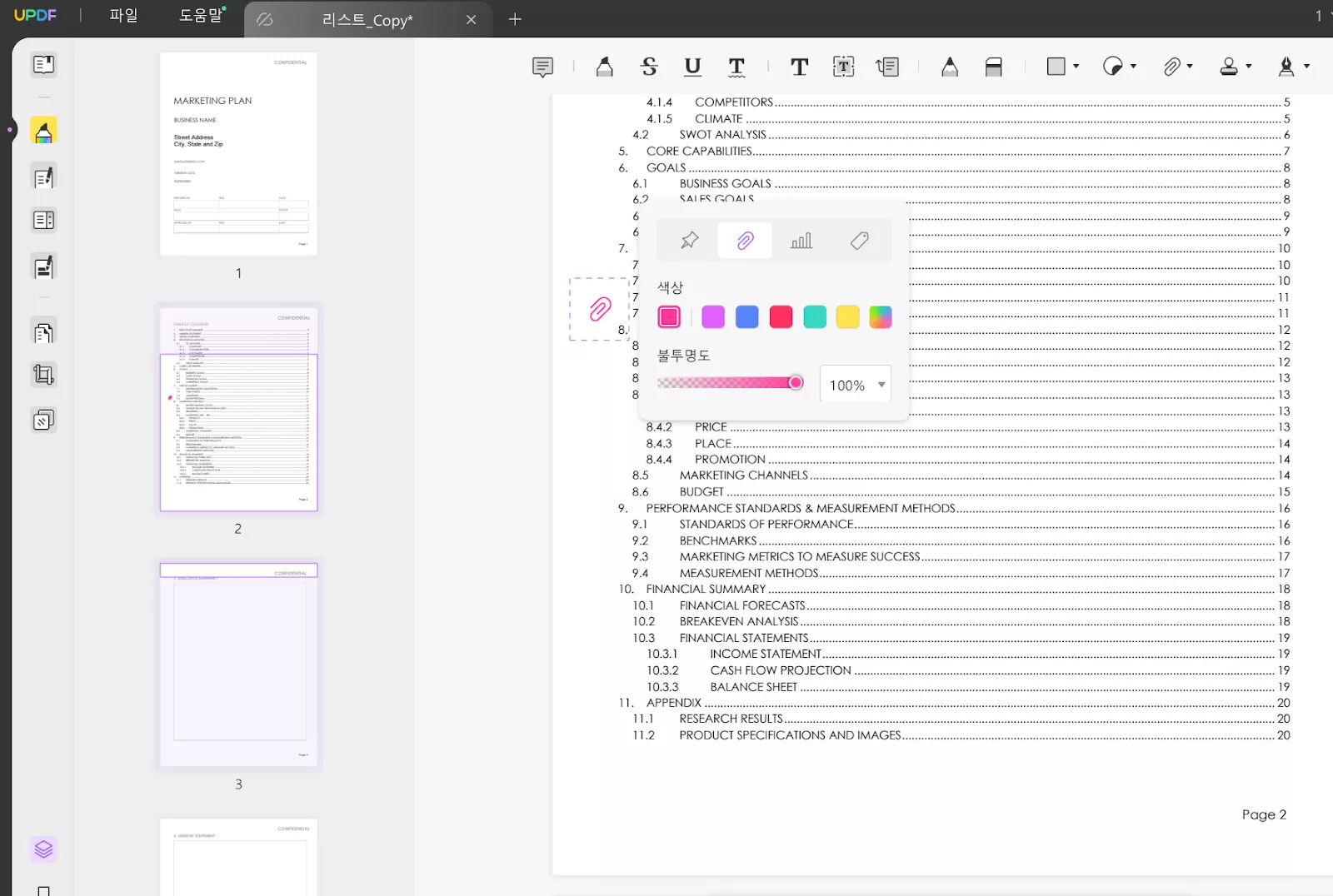Select the Text Box tool

[x=843, y=67]
